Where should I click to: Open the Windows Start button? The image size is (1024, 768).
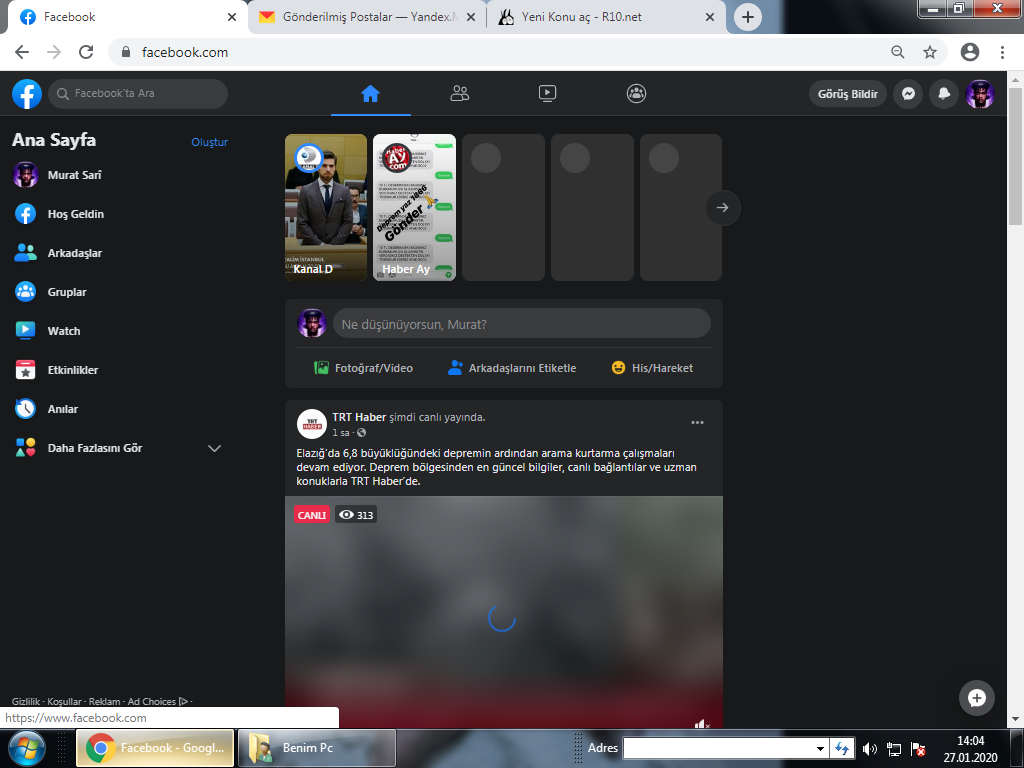pos(27,748)
